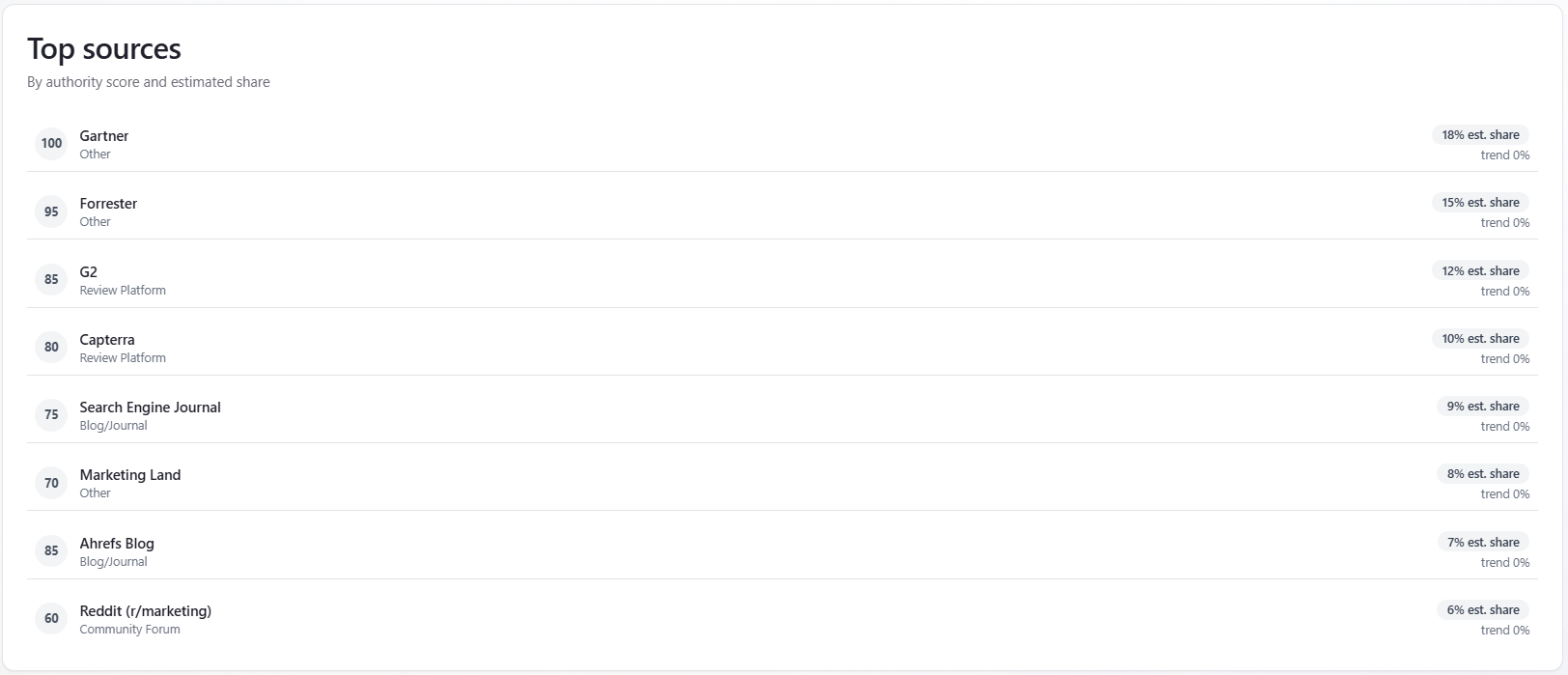
Task: Click Gartner's authority score badge 100
Action: coord(51,144)
